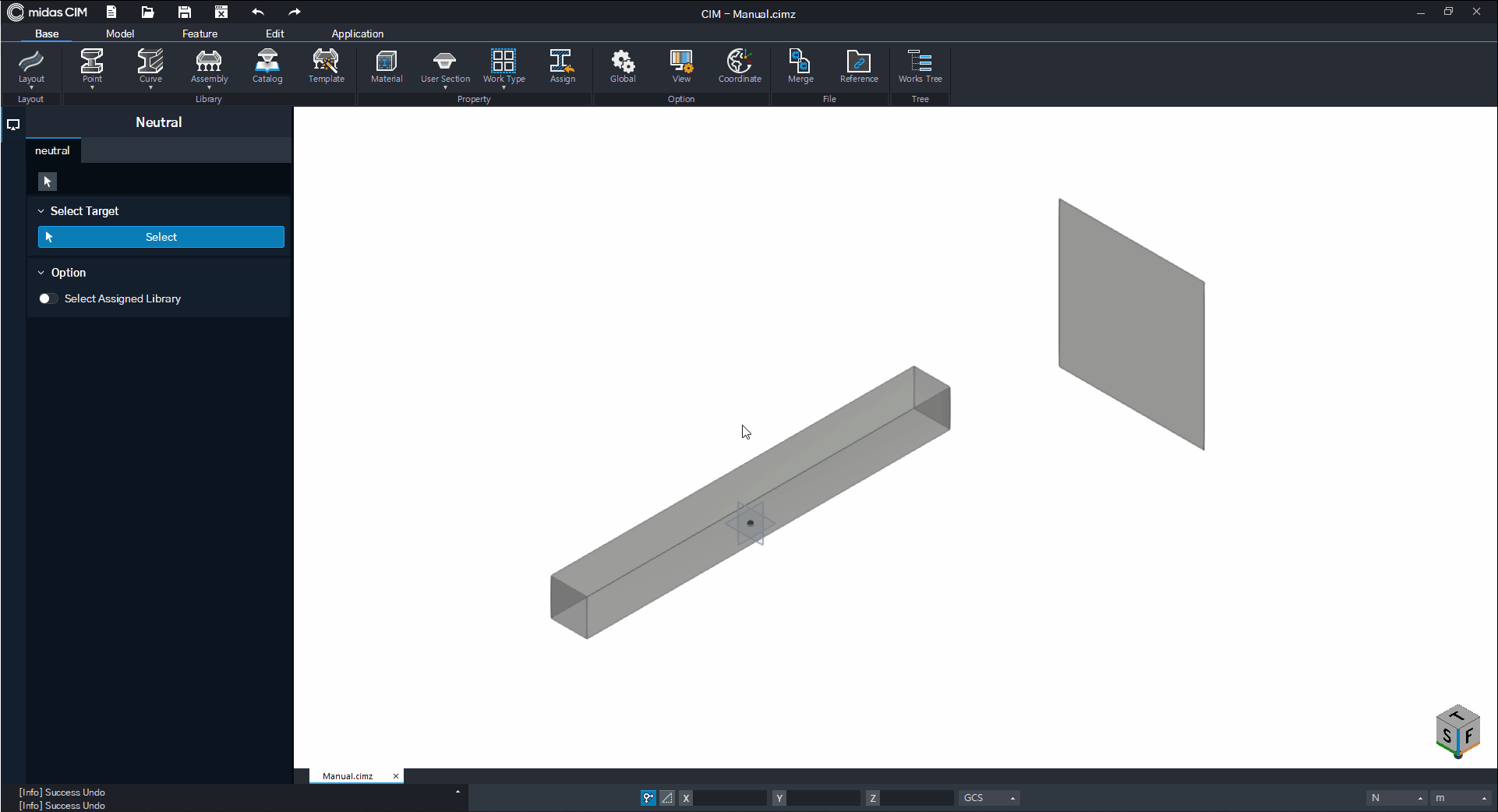The height and width of the screenshot is (812, 1498).
Task: Switch to the Feature ribbon tab
Action: 200,34
